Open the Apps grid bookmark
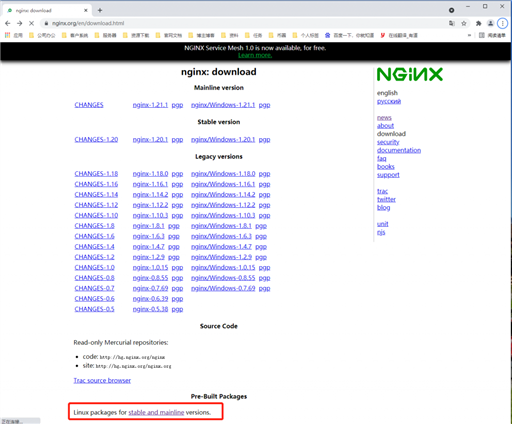Viewport: 512px width, 424px height. pos(14,35)
